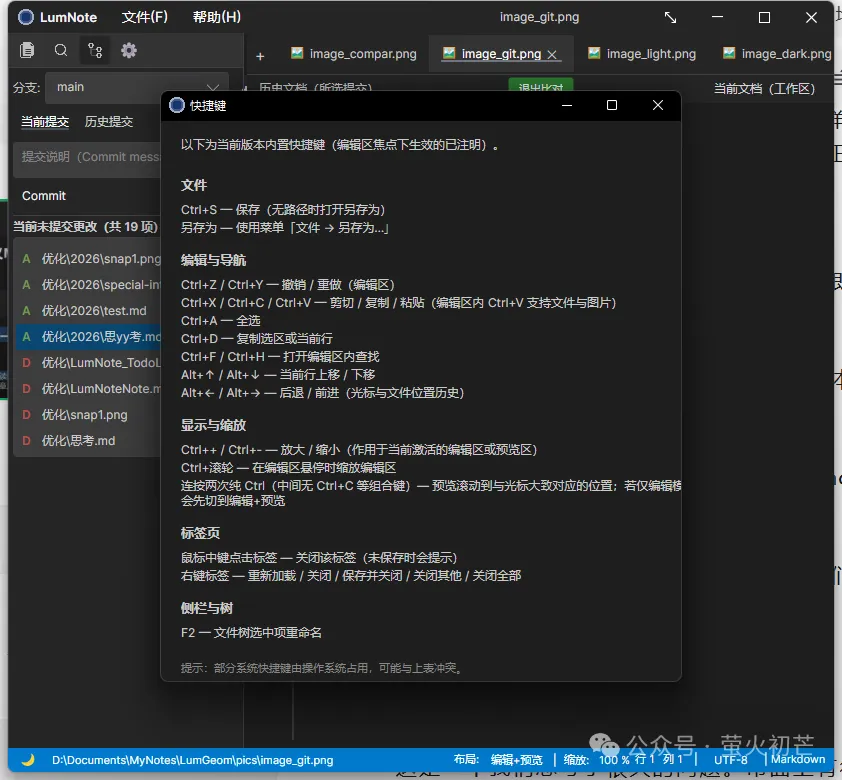Select deleted file 优化\思考.md
Screen dimensions: 842x780
[x=89, y=441]
